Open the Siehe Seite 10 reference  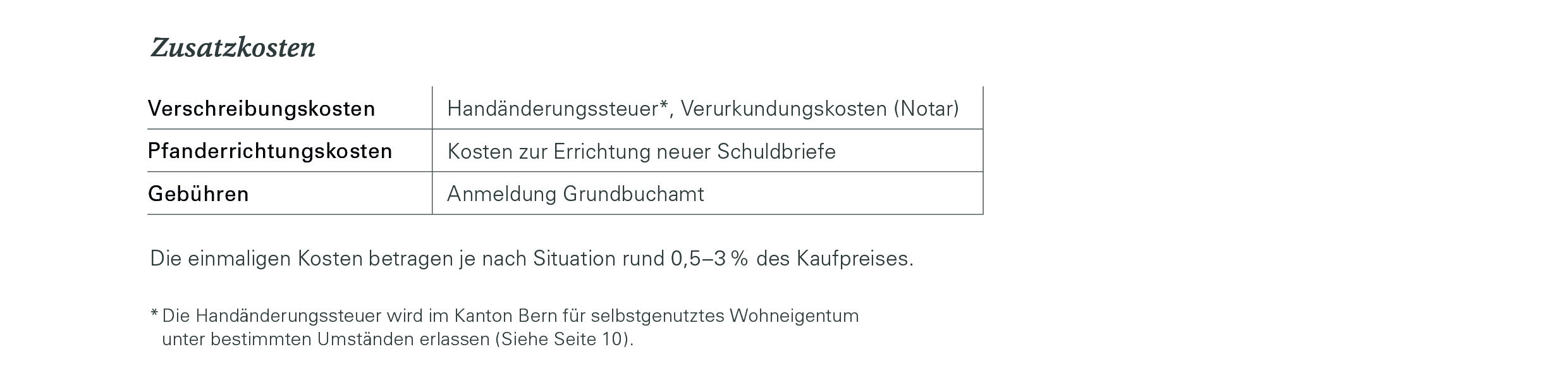pyautogui.click(x=564, y=340)
